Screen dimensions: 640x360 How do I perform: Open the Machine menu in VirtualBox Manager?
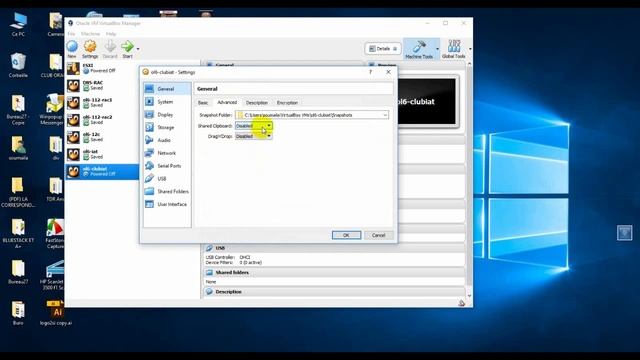(90, 34)
